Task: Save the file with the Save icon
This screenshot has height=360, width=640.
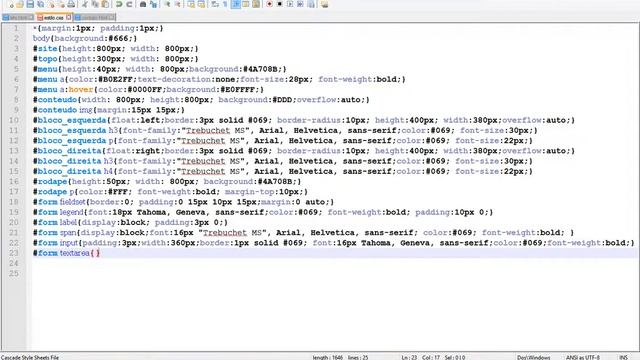Action: 30,4
